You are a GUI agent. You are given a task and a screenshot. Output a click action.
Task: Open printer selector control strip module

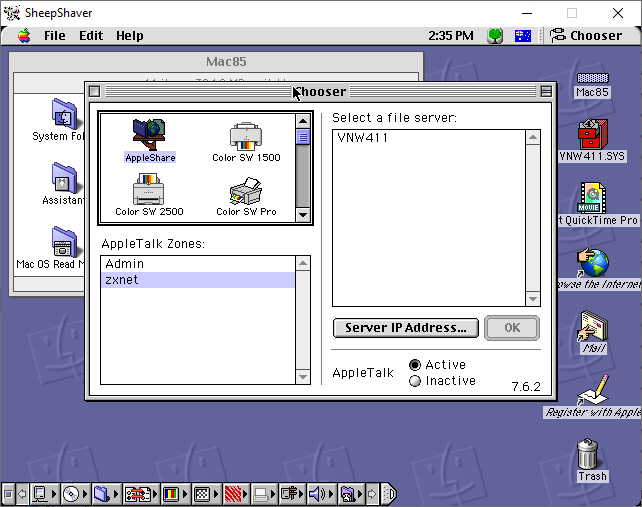click(x=263, y=494)
